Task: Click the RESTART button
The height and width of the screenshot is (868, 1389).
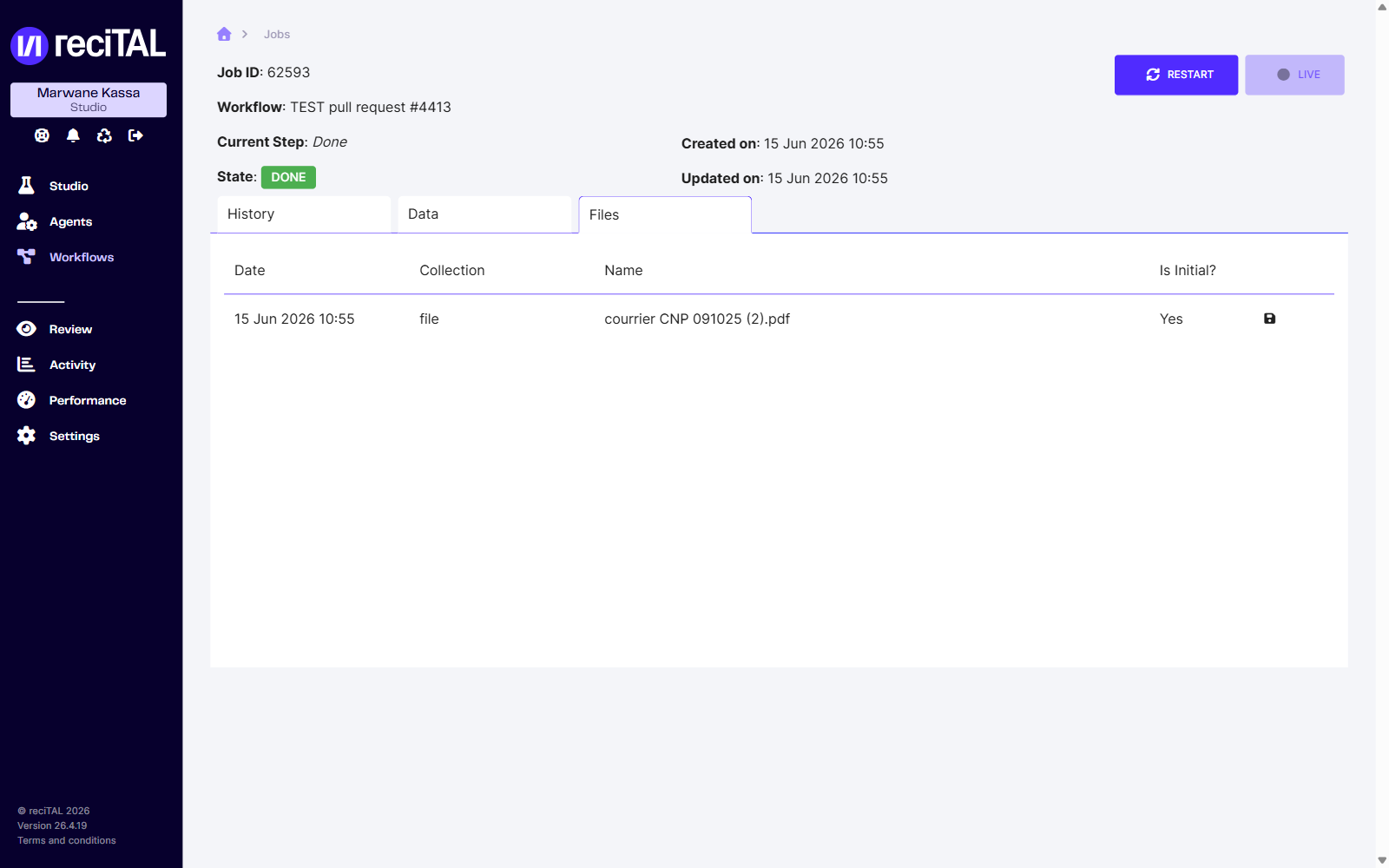Action: click(1176, 75)
